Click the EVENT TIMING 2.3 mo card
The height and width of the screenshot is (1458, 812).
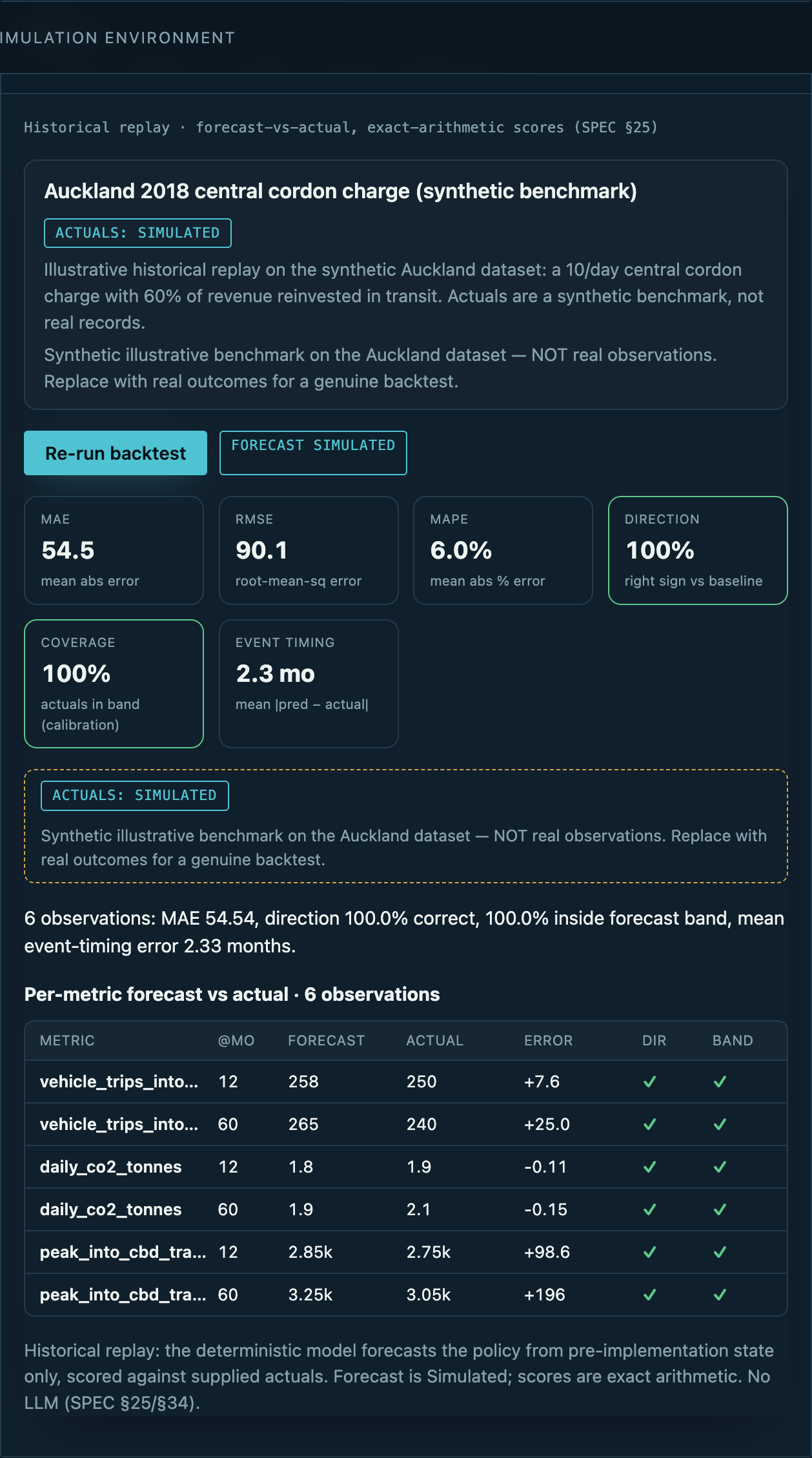coord(309,684)
